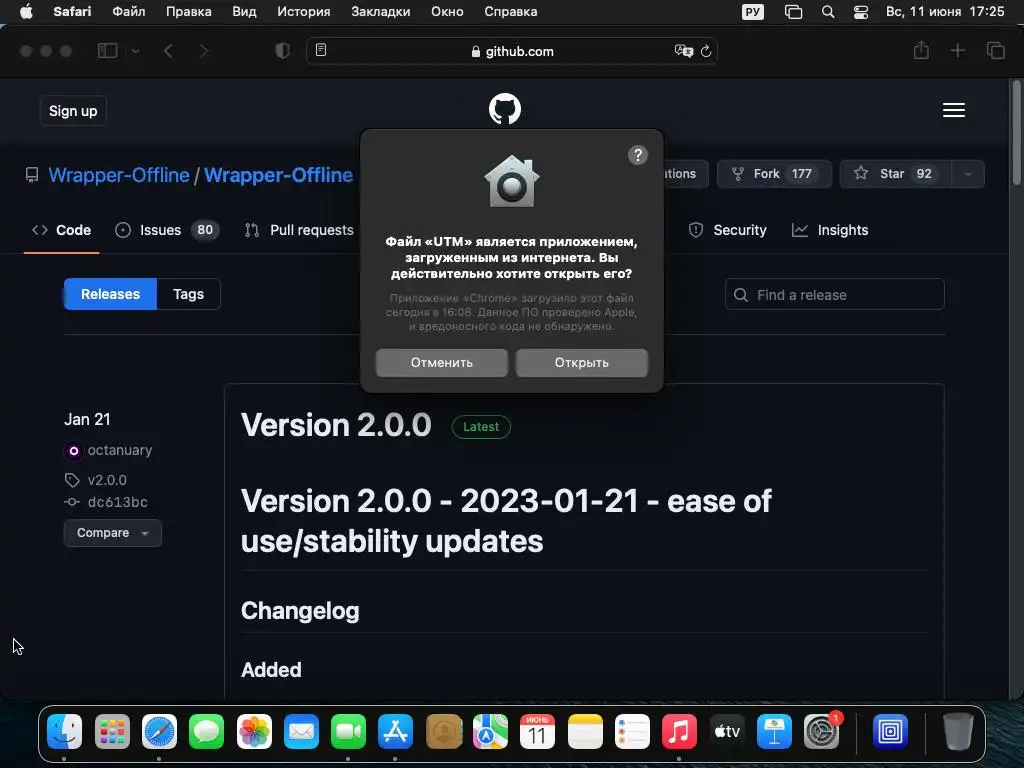The image size is (1024, 768).
Task: Open FaceTime from the Dock
Action: (x=348, y=731)
